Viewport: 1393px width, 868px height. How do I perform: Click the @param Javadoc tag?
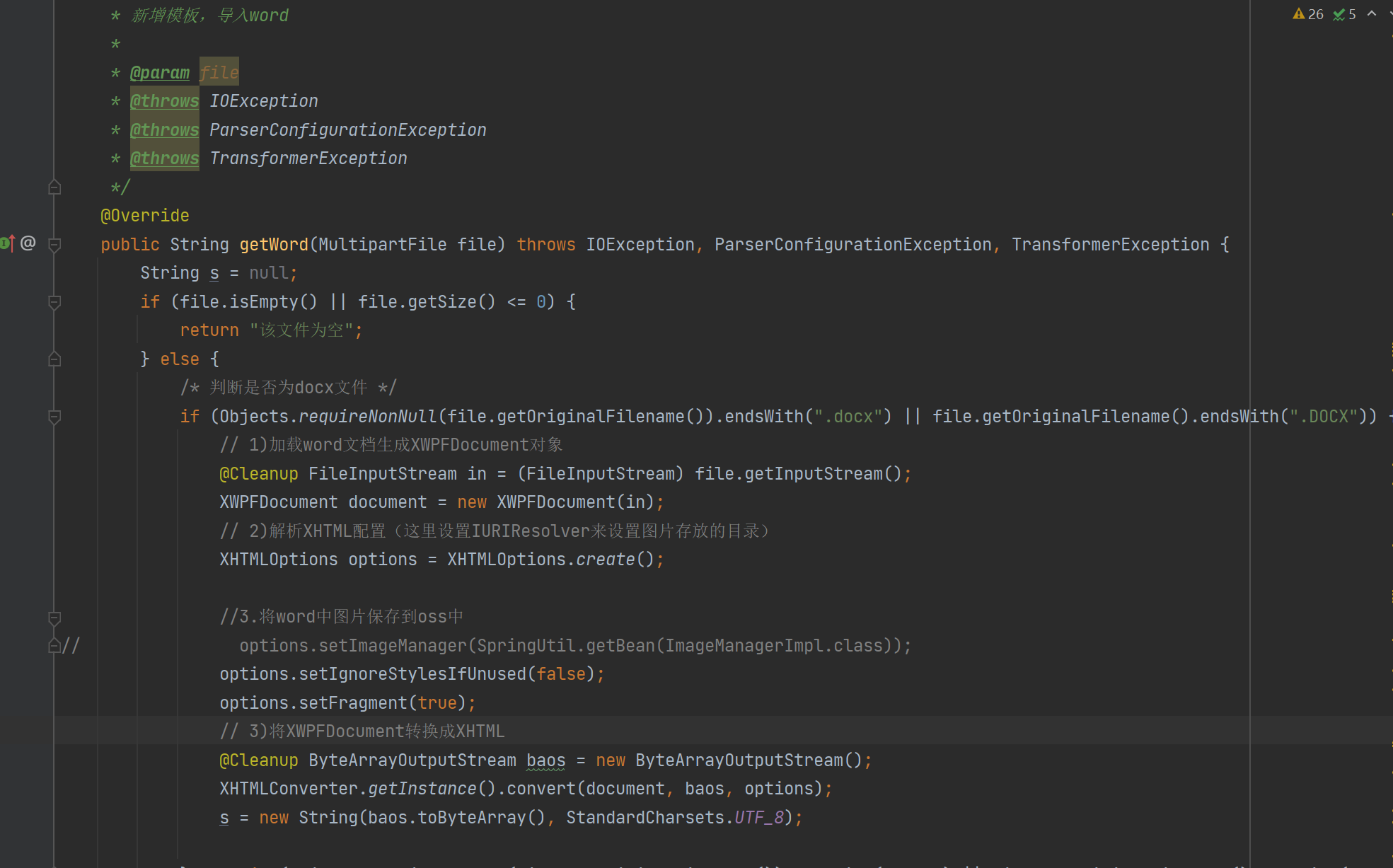click(x=160, y=72)
